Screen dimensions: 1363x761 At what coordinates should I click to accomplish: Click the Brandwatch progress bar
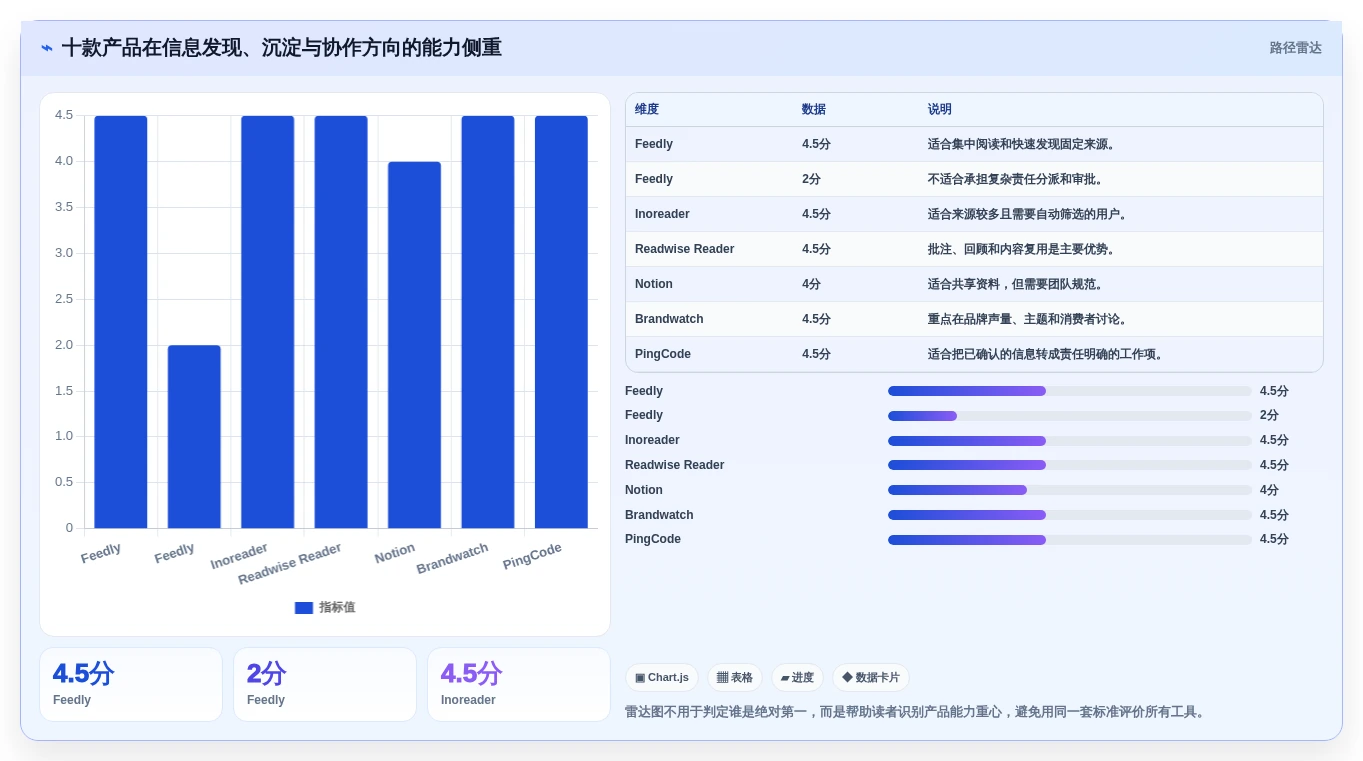(1070, 516)
